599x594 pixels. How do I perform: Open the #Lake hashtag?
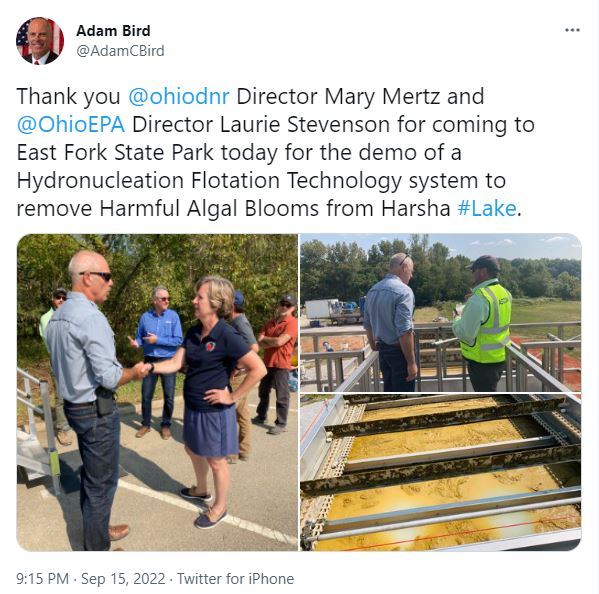(x=487, y=209)
